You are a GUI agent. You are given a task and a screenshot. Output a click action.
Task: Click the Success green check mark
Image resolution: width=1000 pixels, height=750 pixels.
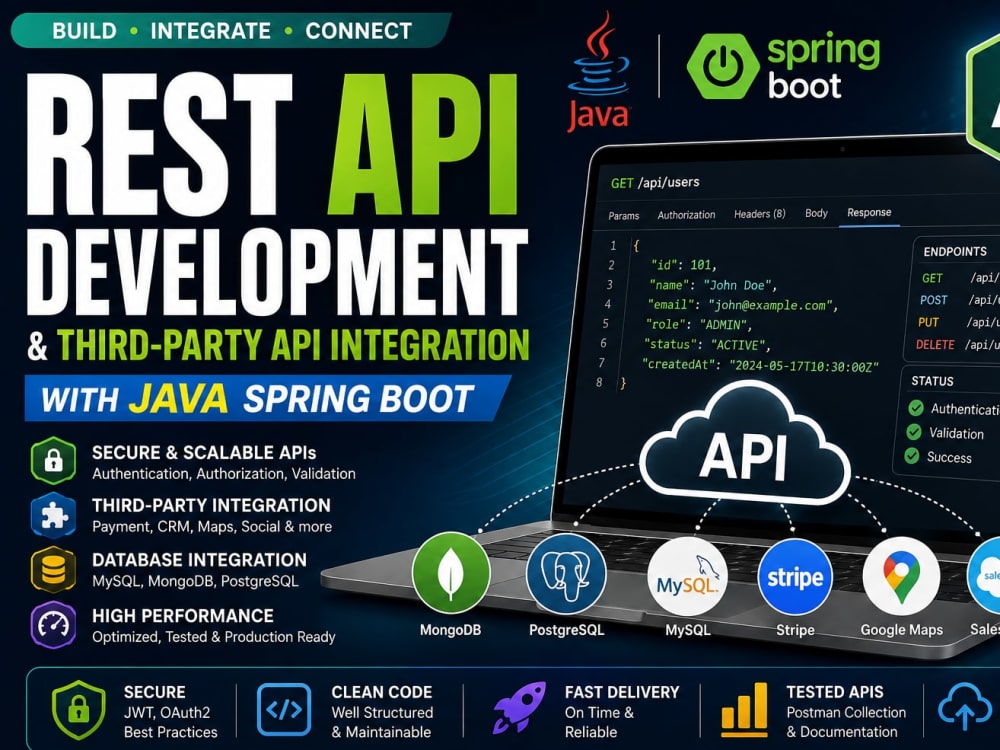[912, 456]
